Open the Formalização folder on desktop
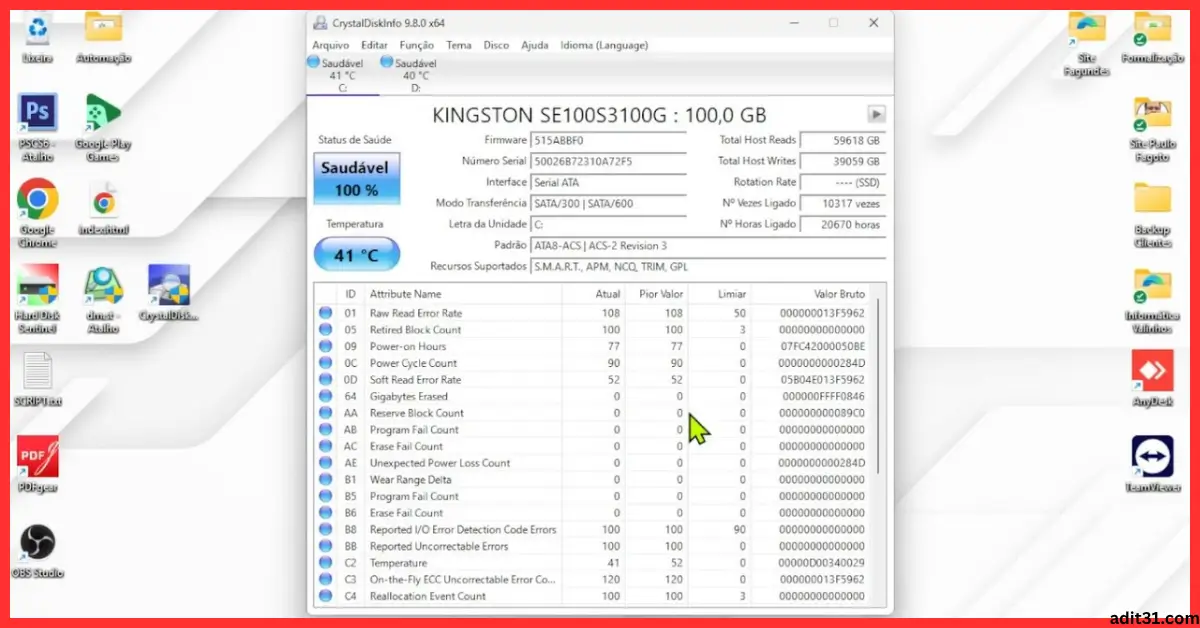Screen dimensions: 1200x628 coord(1152,37)
